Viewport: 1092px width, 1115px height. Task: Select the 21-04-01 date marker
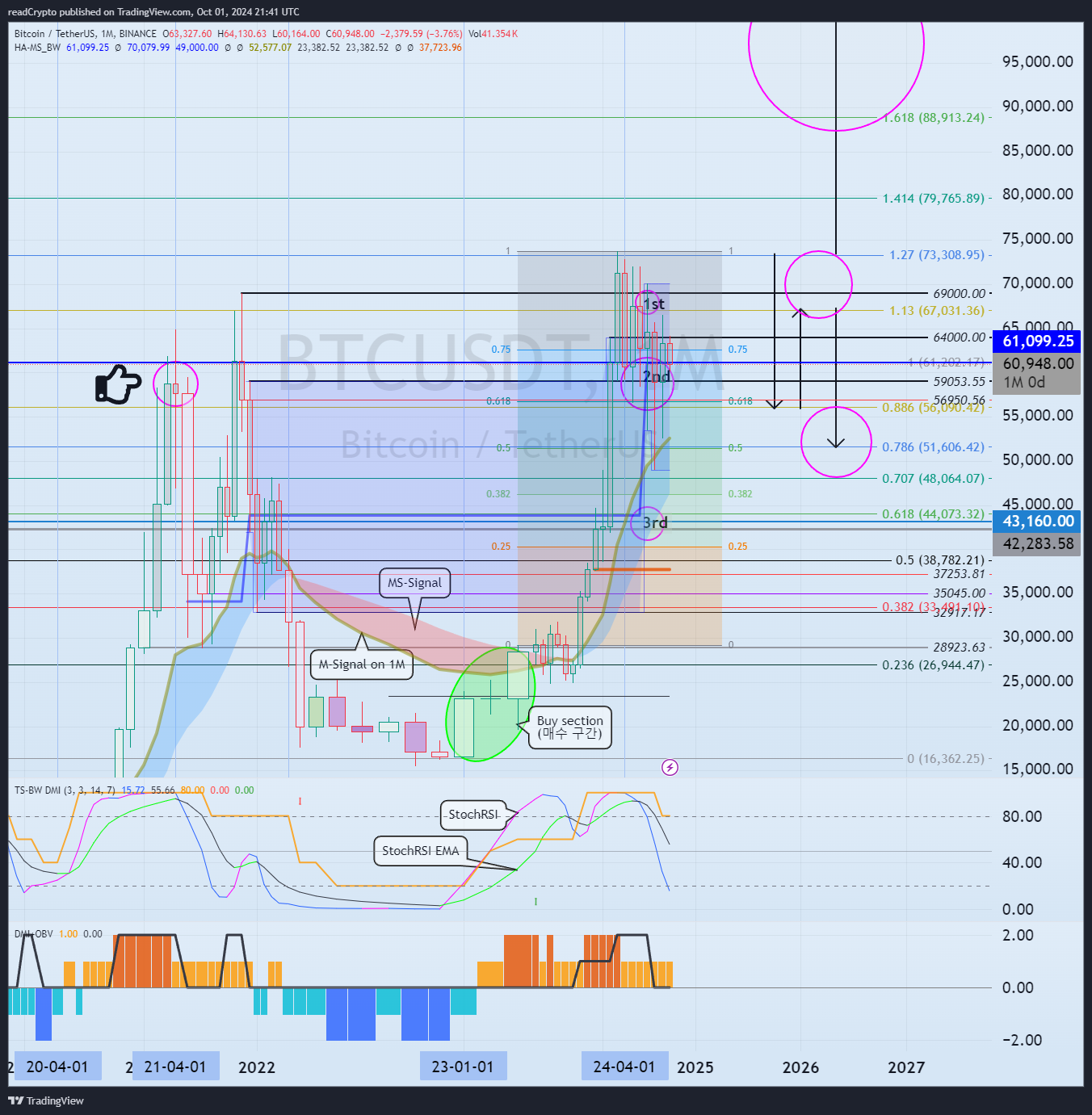point(174,1067)
